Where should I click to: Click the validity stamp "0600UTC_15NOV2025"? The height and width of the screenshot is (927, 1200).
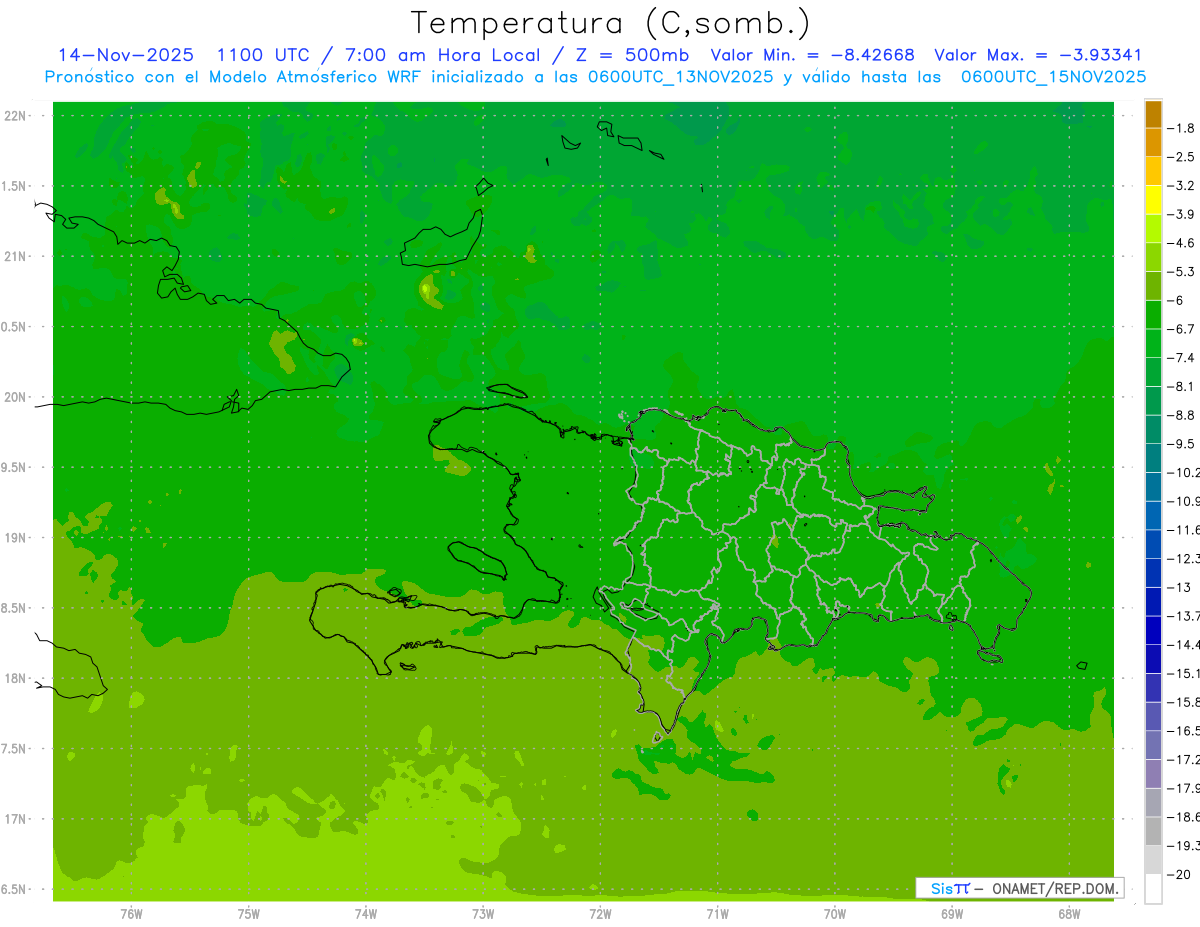[1053, 77]
